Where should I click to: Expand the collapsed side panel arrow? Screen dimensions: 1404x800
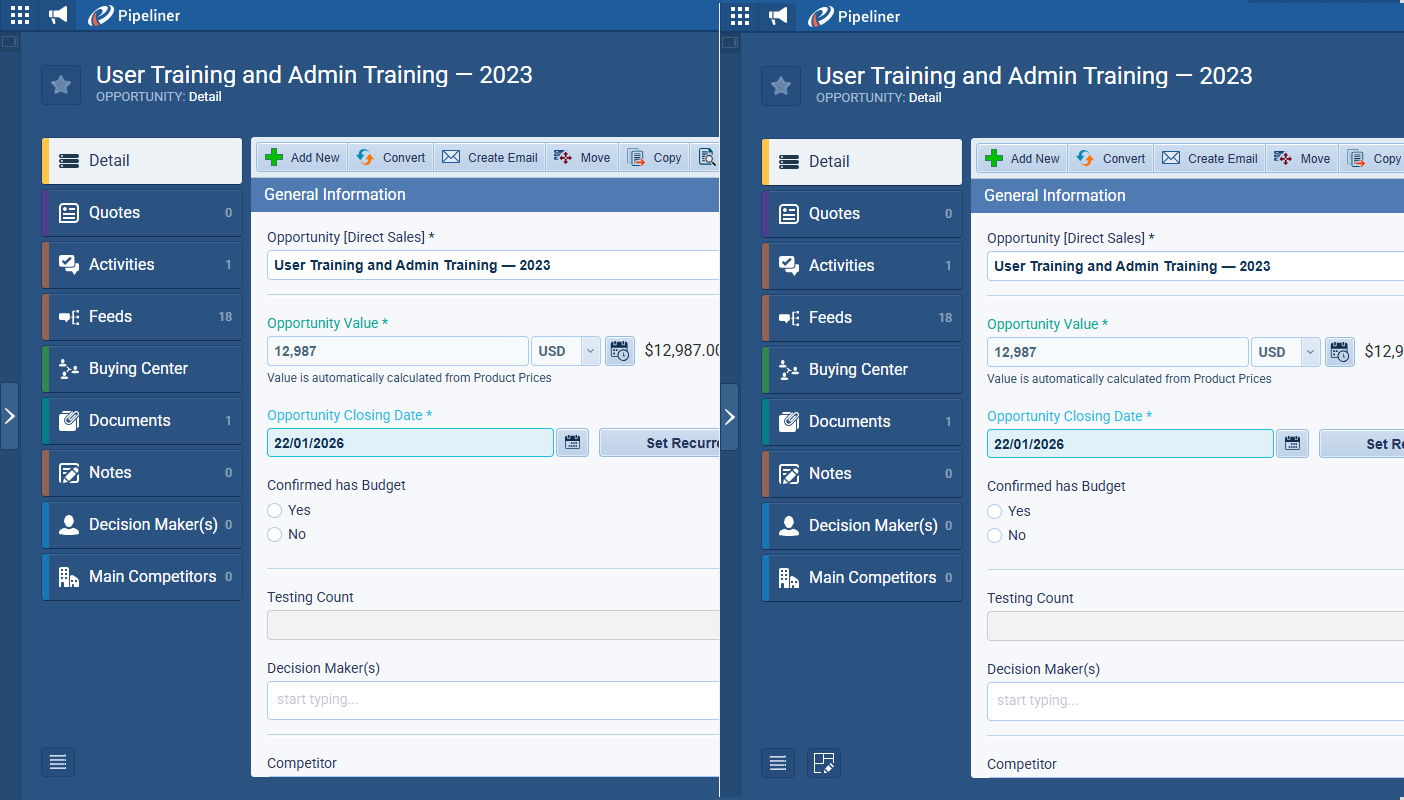coord(9,415)
